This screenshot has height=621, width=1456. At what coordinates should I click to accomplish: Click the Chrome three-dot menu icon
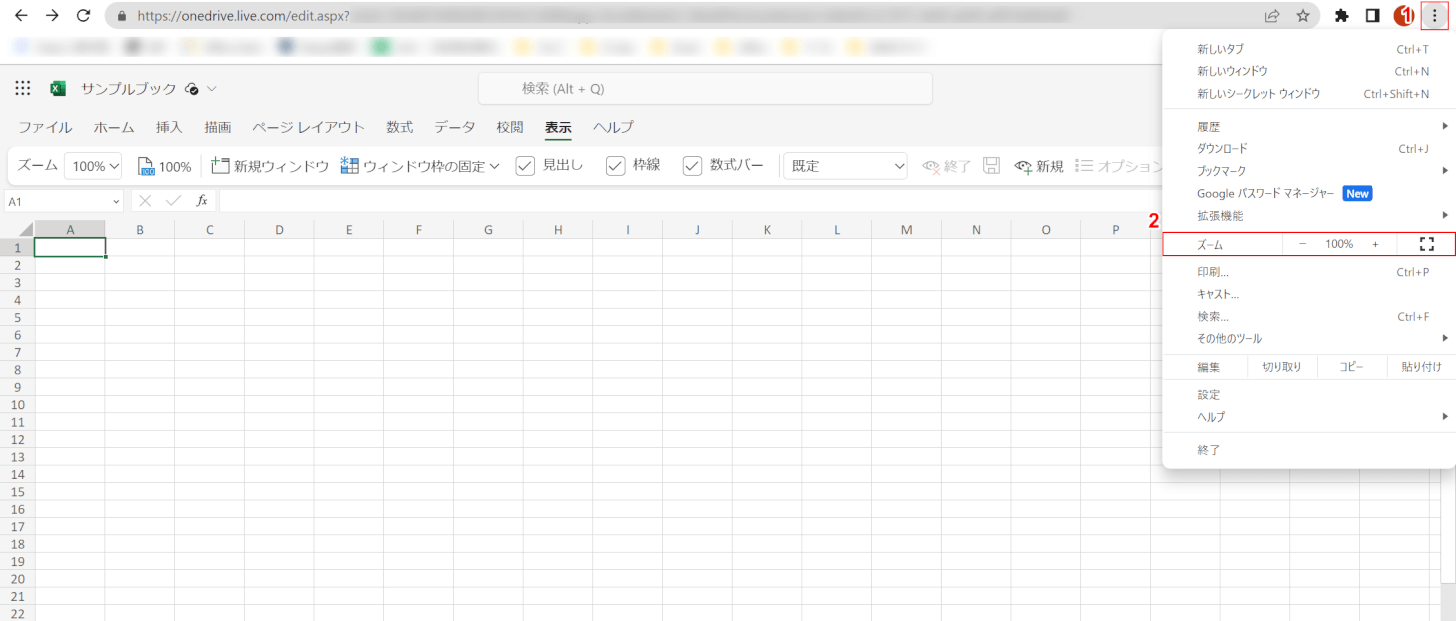(x=1434, y=16)
